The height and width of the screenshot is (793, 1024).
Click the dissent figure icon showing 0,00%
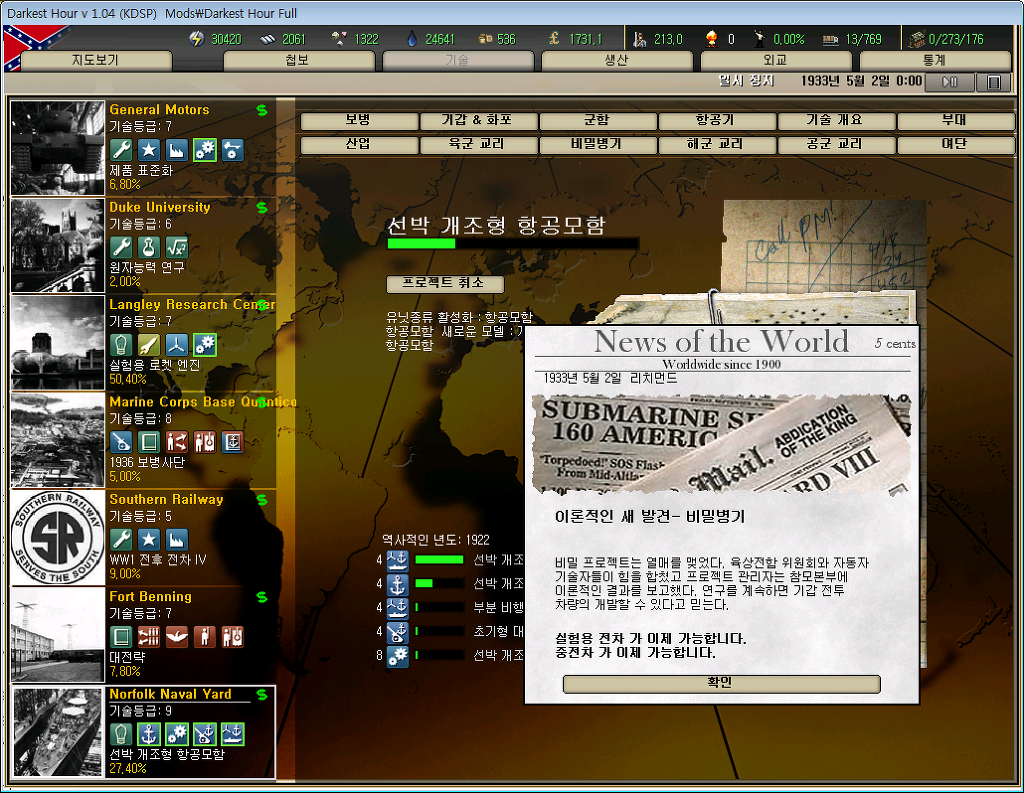(759, 39)
